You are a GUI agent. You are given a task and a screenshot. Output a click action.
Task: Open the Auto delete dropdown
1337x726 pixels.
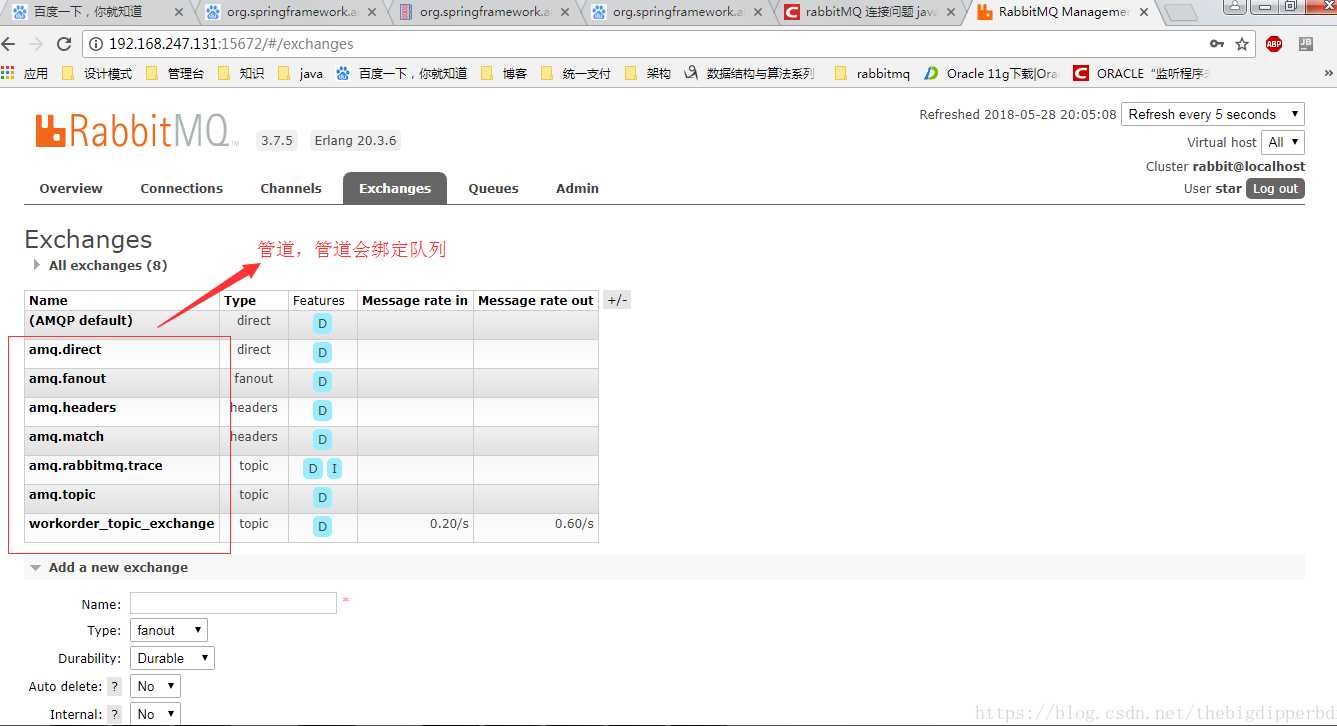[x=155, y=686]
